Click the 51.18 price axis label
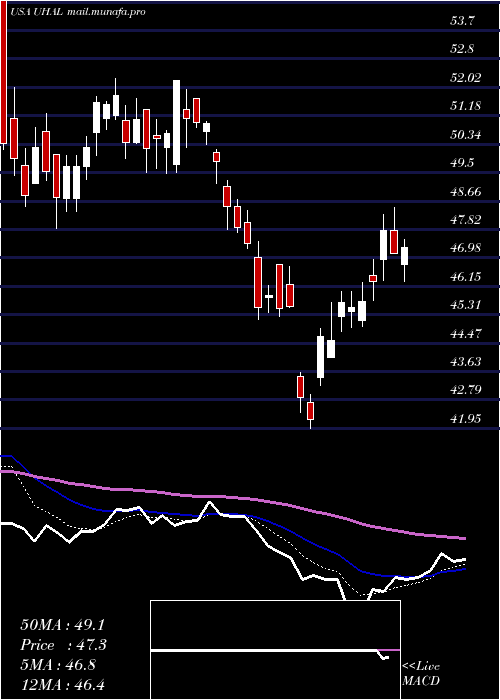The image size is (500, 700). [466, 106]
